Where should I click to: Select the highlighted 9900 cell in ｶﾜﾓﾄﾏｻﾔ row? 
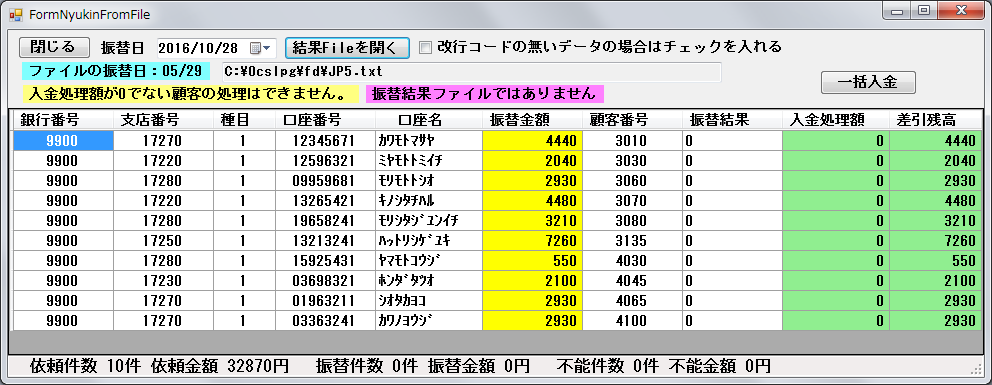(63, 140)
